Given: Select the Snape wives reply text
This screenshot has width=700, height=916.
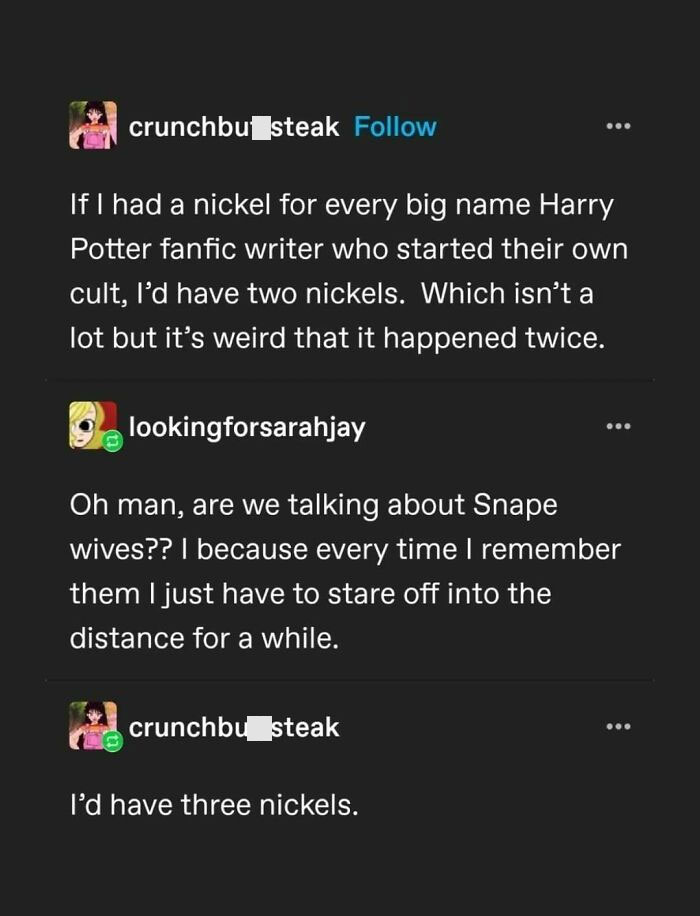Looking at the screenshot, I should pyautogui.click(x=345, y=568).
